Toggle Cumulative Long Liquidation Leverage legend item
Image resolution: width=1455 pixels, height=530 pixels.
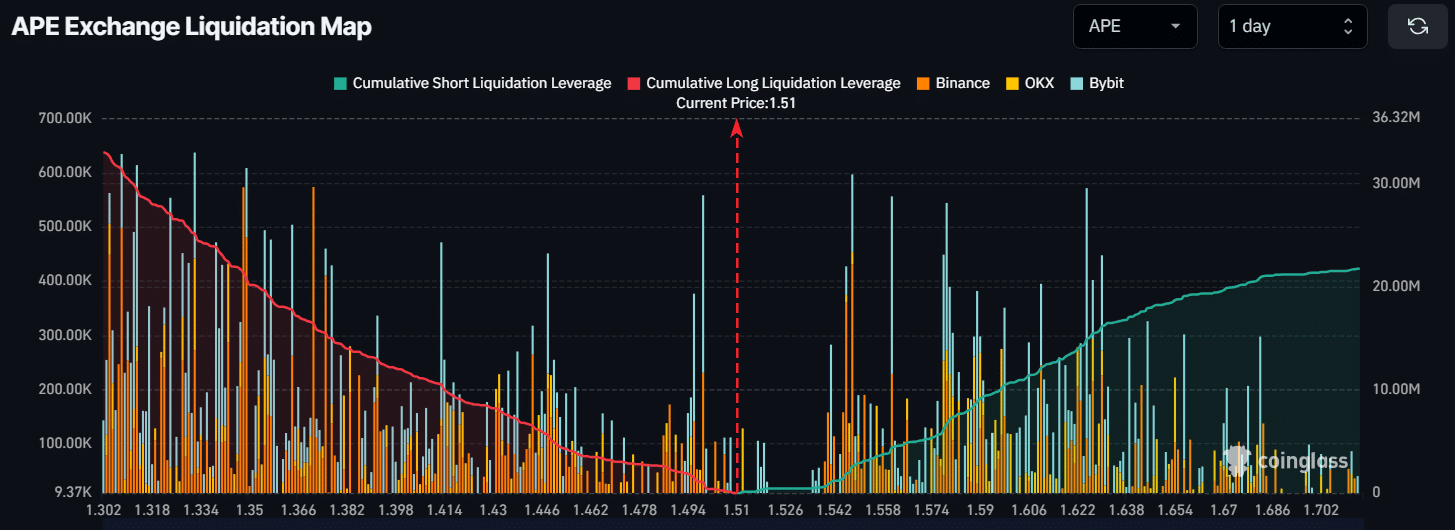pos(763,83)
